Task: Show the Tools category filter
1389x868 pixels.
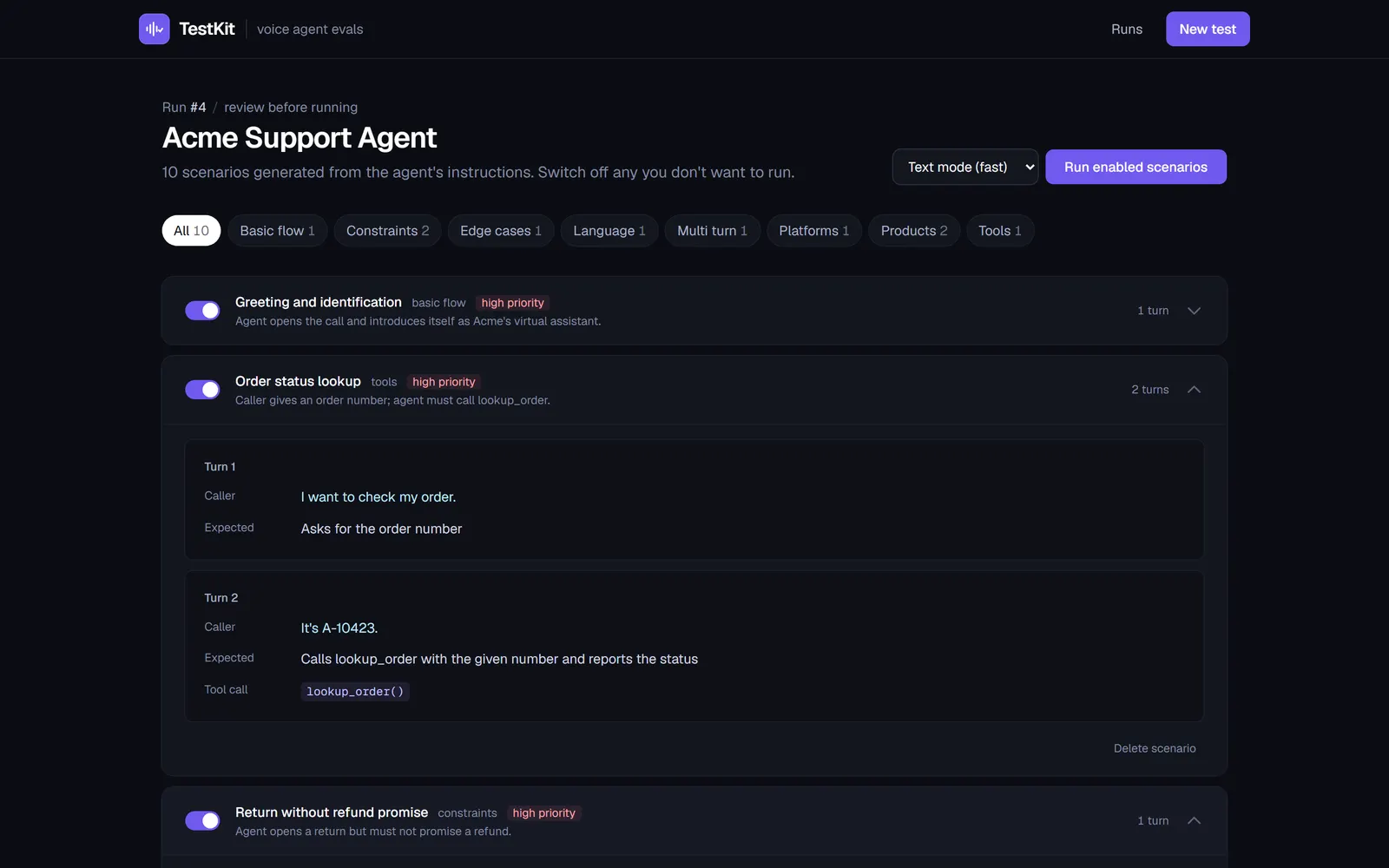Action: (x=1000, y=231)
